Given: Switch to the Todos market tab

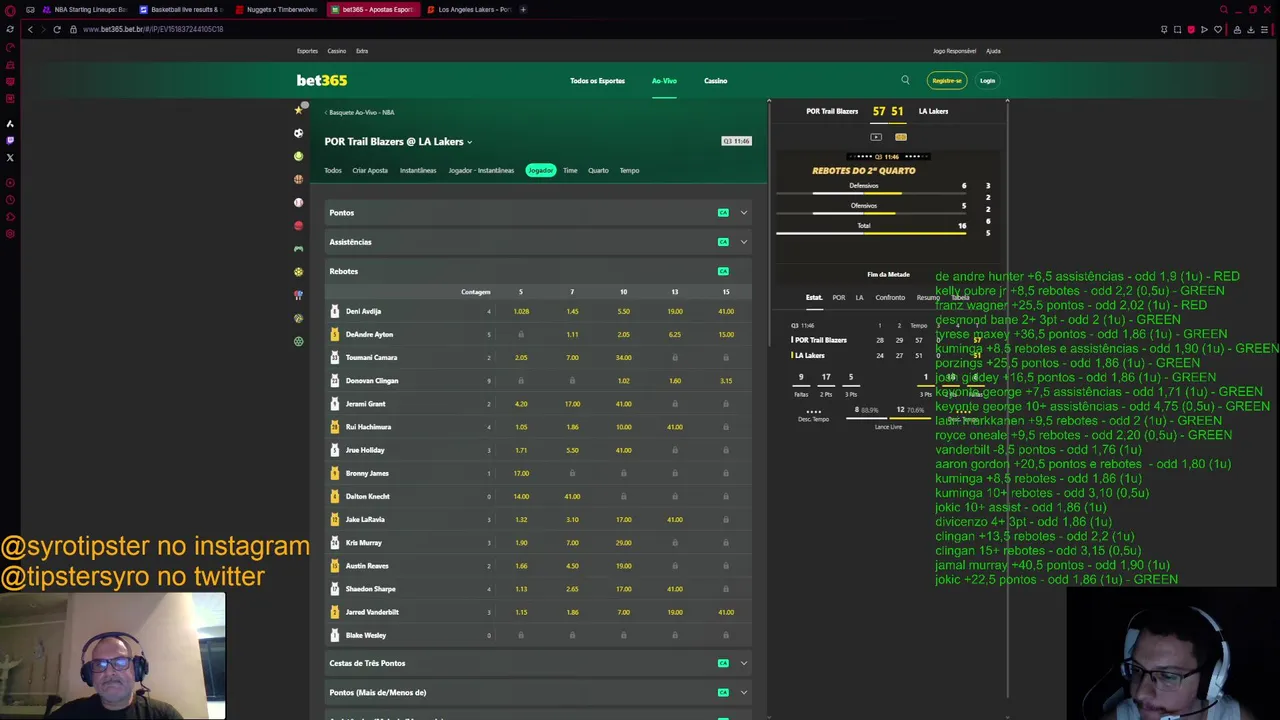Looking at the screenshot, I should (x=333, y=170).
